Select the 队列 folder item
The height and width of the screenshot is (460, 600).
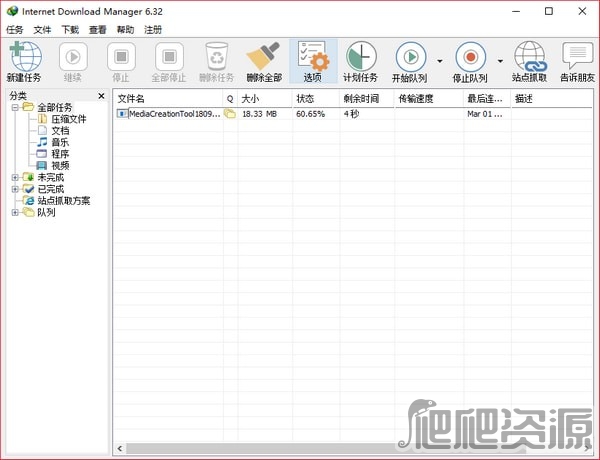(46, 212)
